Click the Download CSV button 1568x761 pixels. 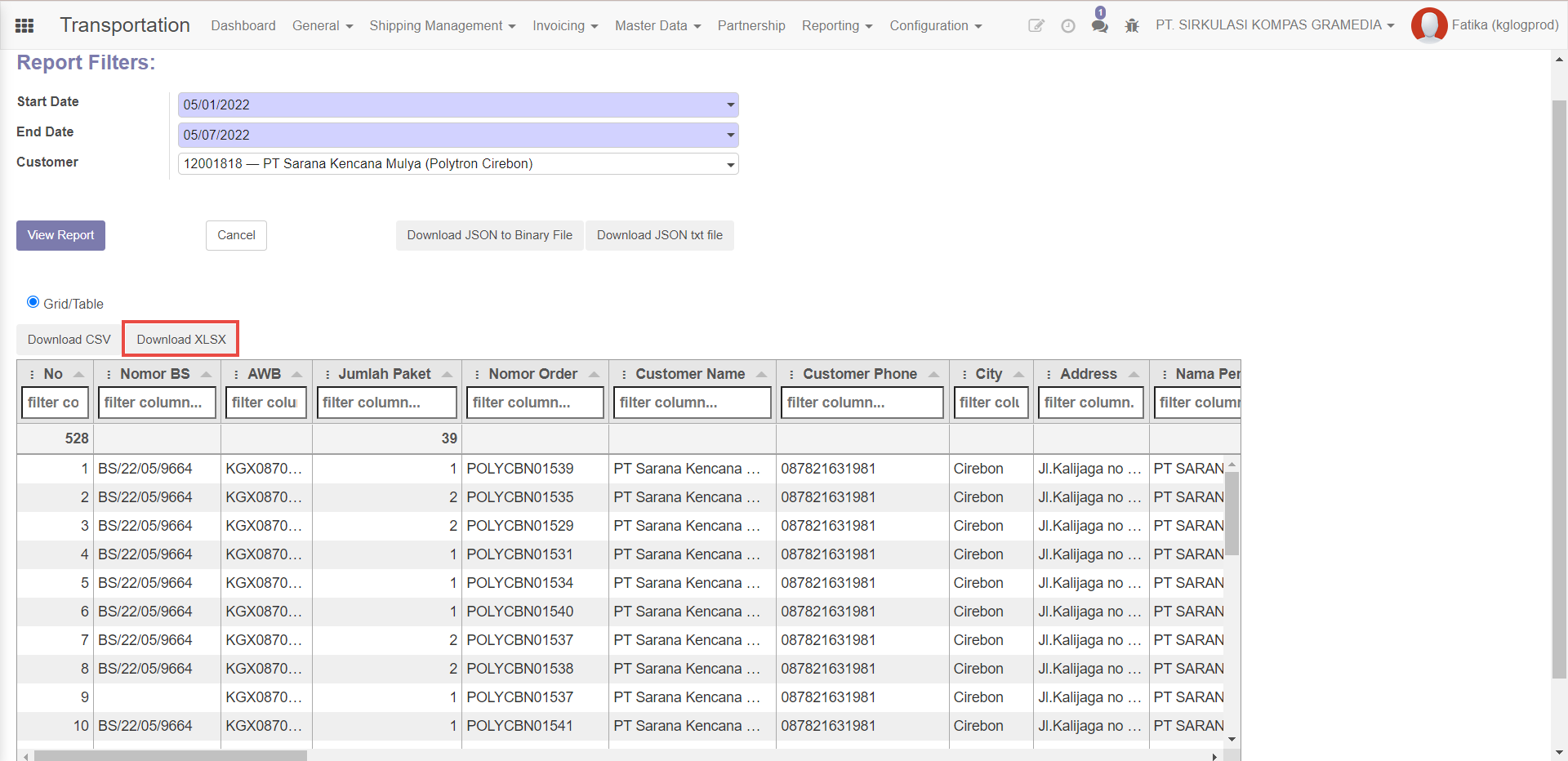coord(69,340)
